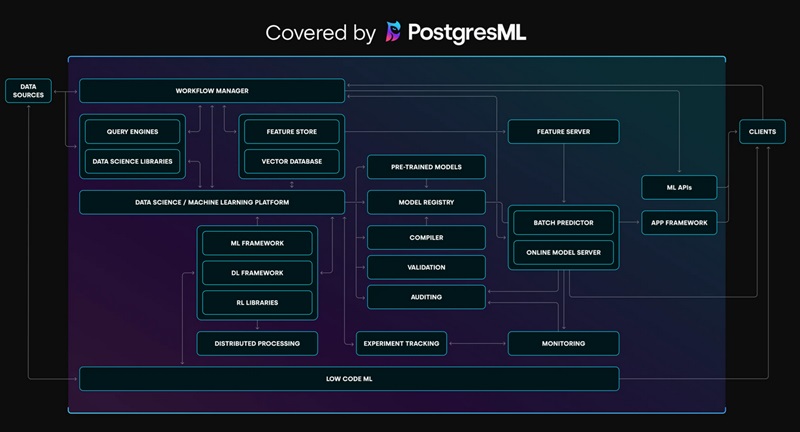Click the Data Science Libraries box
This screenshot has height=432, width=800.
[x=132, y=161]
